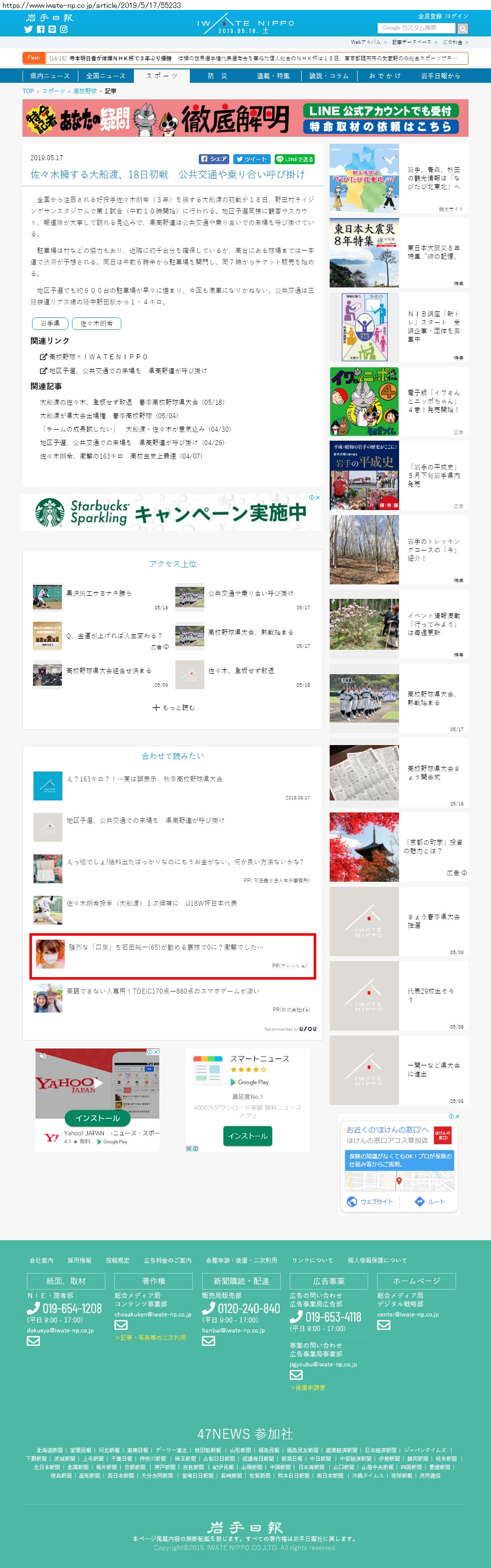Open the 口臭 PR recommended item
This screenshot has height=1568, width=491.
[x=172, y=956]
